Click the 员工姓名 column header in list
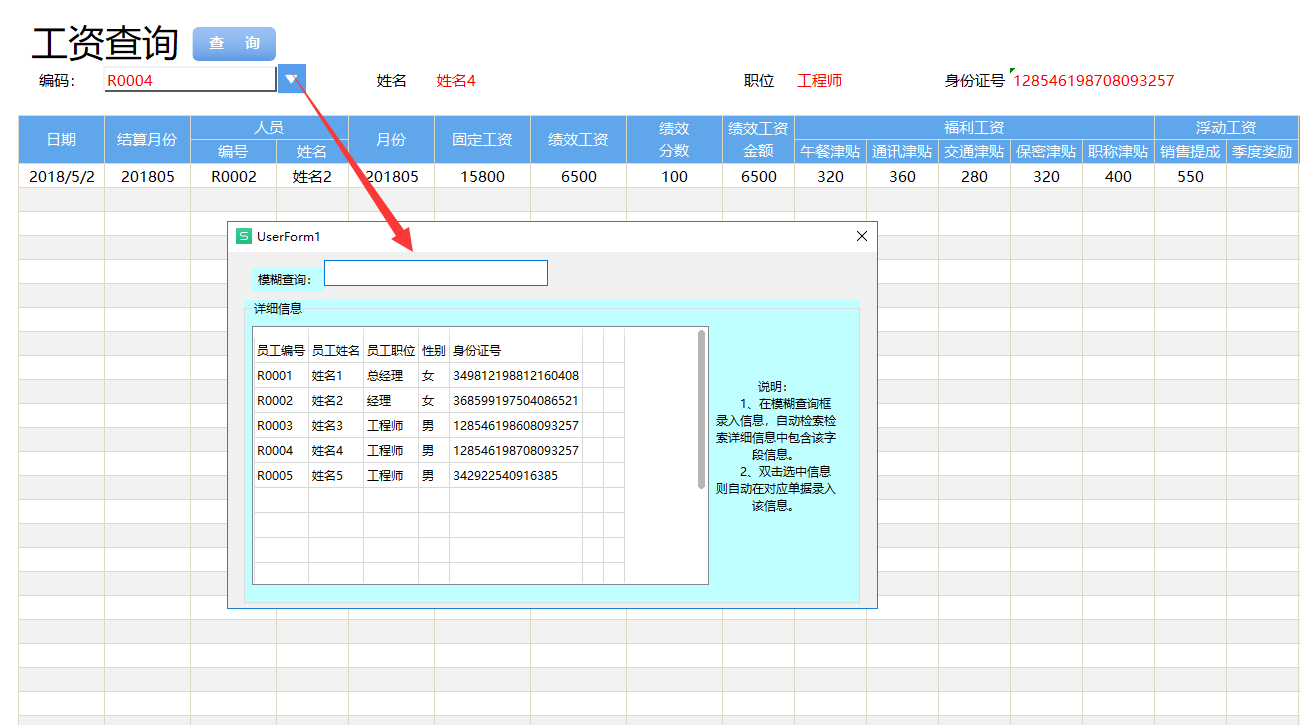The image size is (1300, 725). coord(336,351)
